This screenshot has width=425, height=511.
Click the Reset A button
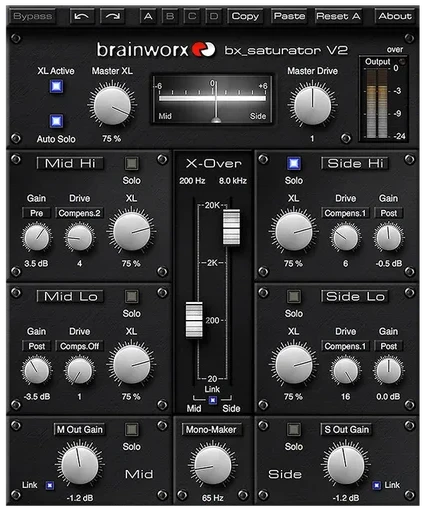(x=338, y=16)
